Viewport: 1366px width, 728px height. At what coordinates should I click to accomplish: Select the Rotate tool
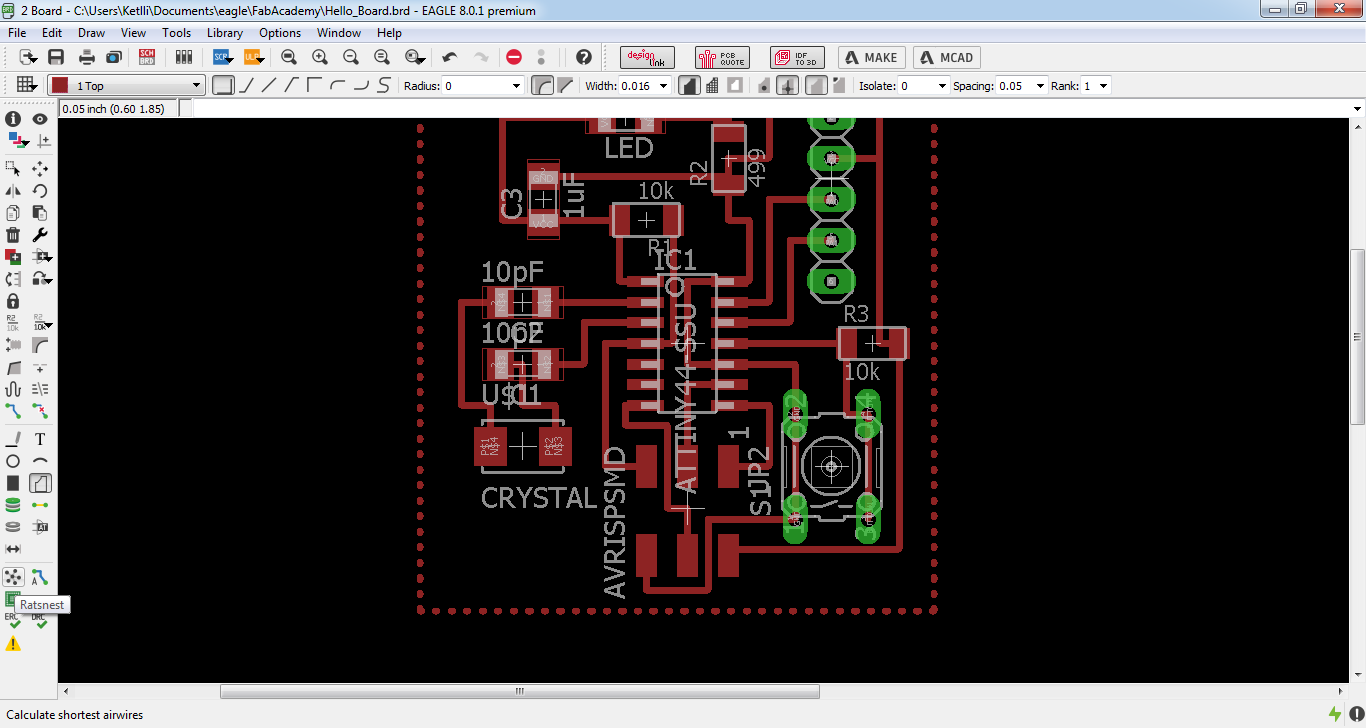click(x=40, y=190)
